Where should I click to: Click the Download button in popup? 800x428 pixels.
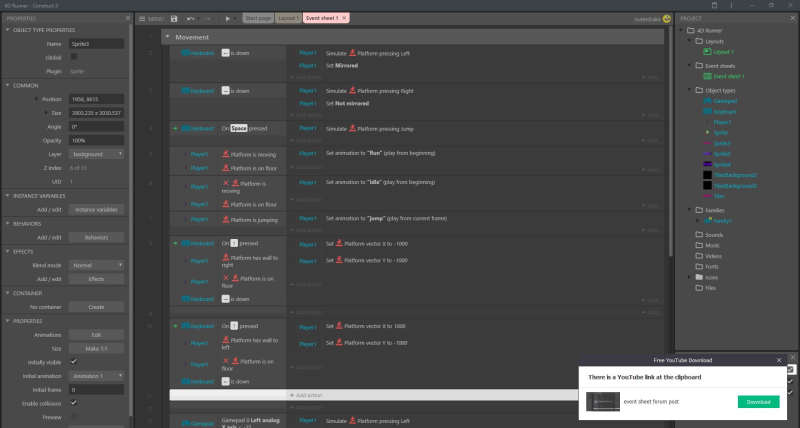(x=758, y=402)
